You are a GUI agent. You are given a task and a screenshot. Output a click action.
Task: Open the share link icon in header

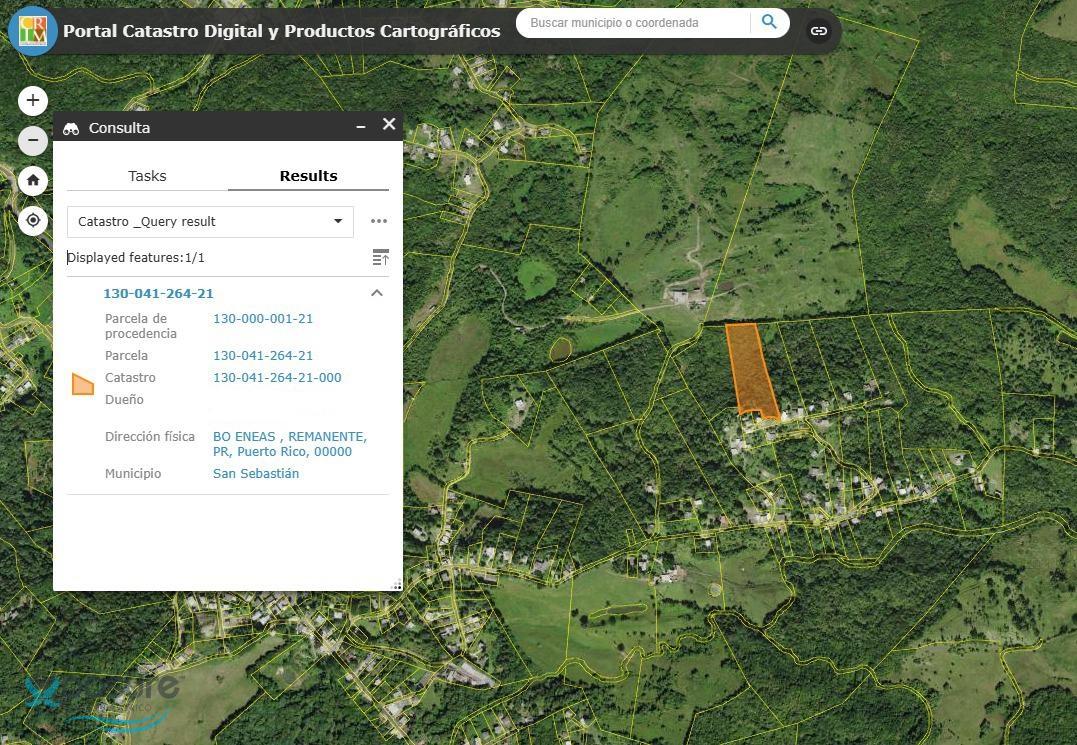point(819,31)
